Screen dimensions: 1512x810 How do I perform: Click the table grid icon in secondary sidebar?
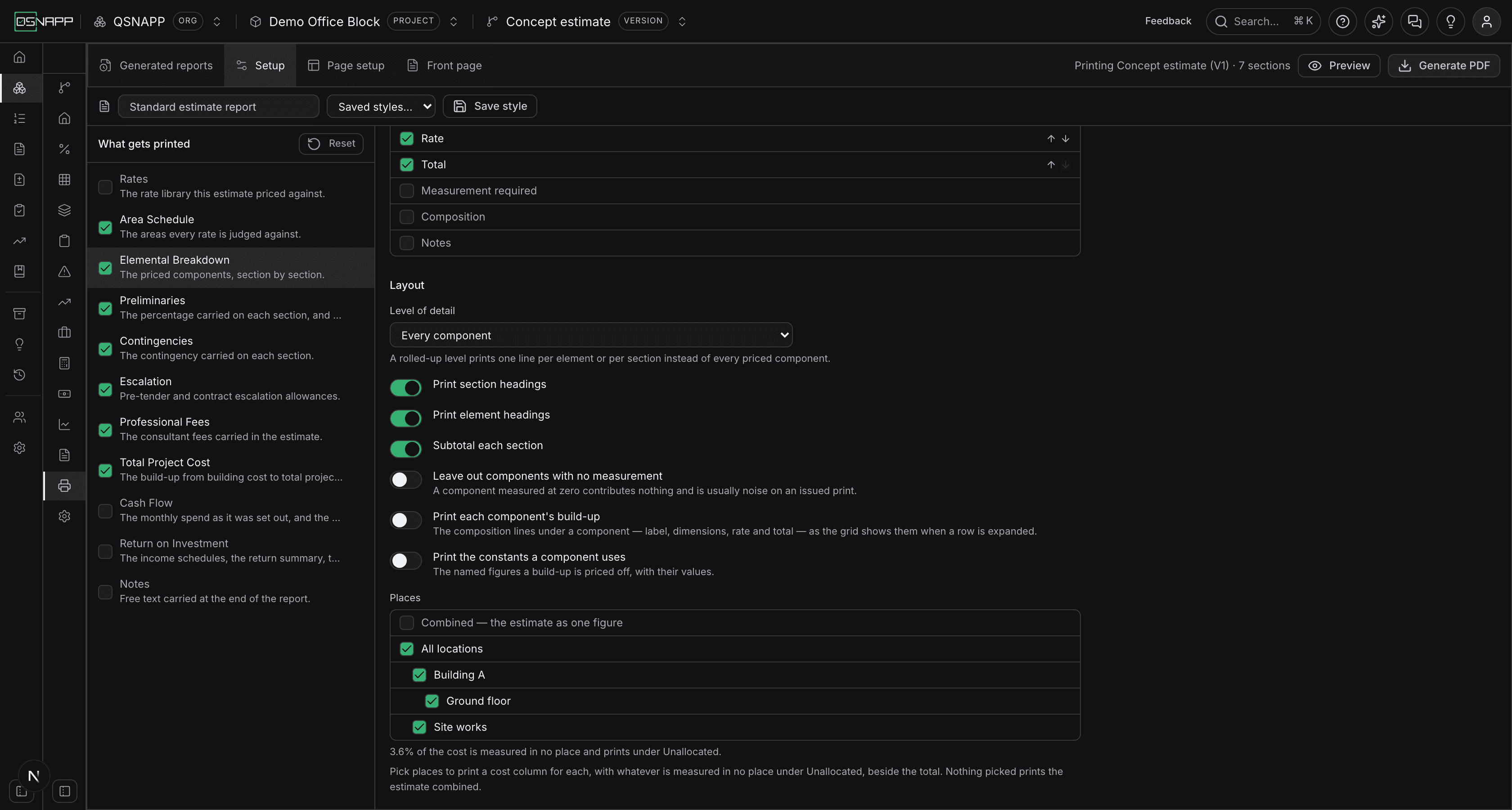pos(64,180)
